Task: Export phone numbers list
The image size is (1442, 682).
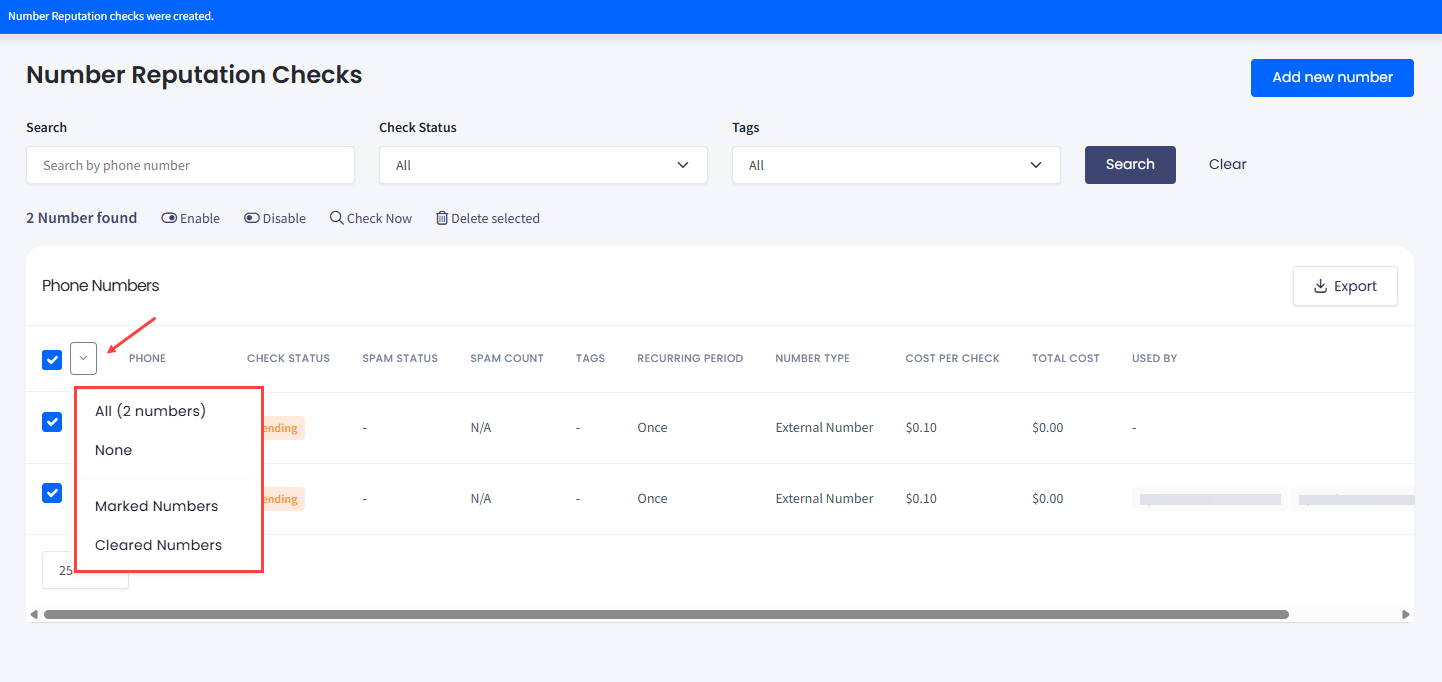Action: point(1345,286)
